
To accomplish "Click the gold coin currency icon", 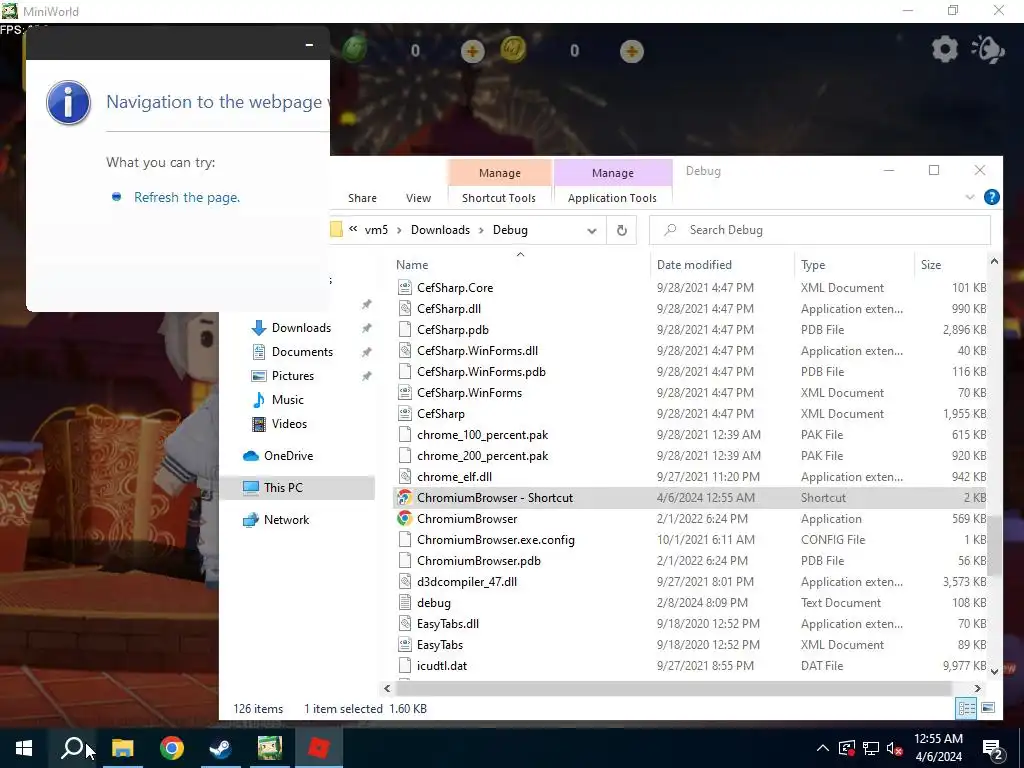I will point(513,50).
